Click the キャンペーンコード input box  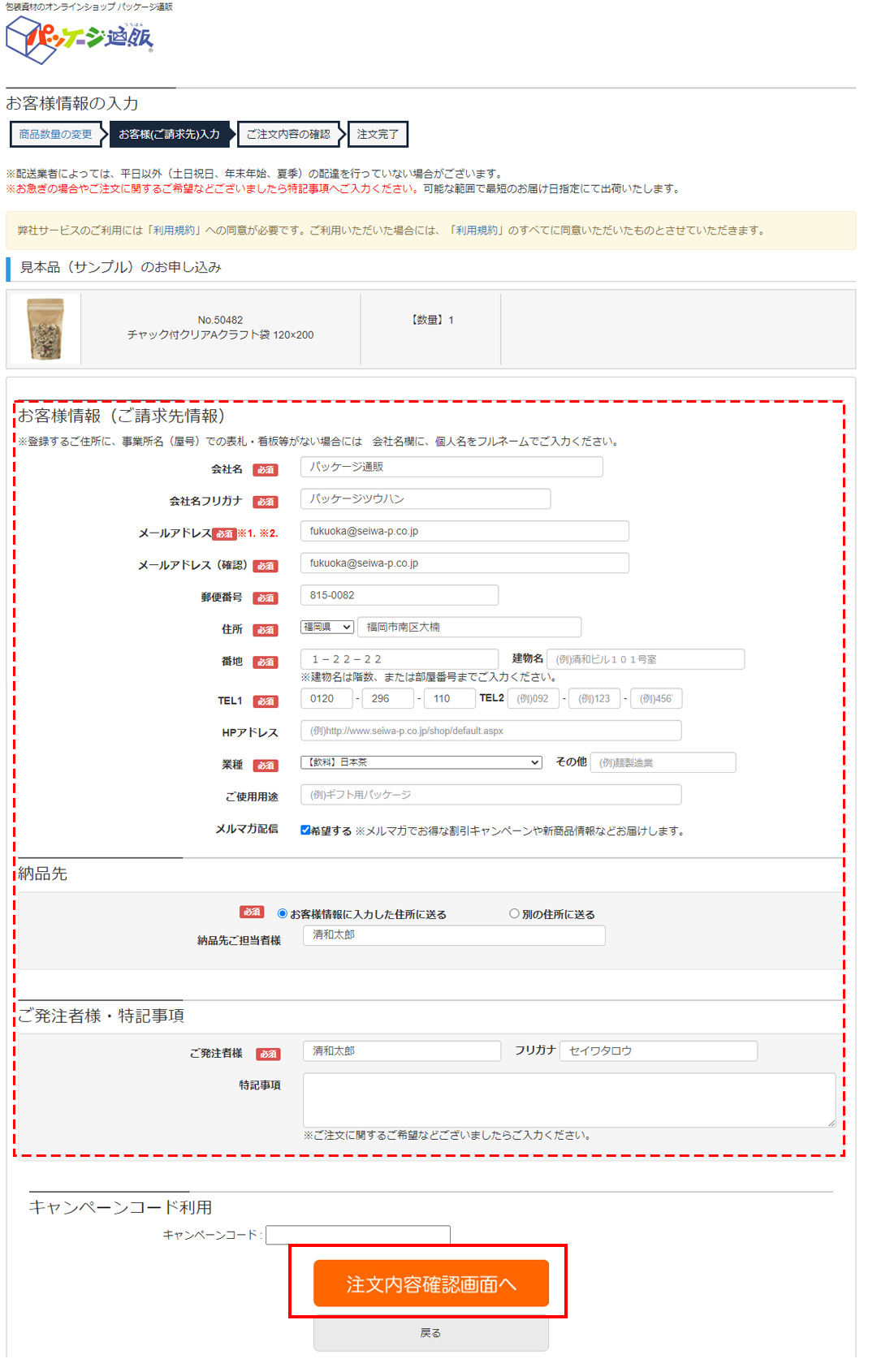tap(358, 1235)
